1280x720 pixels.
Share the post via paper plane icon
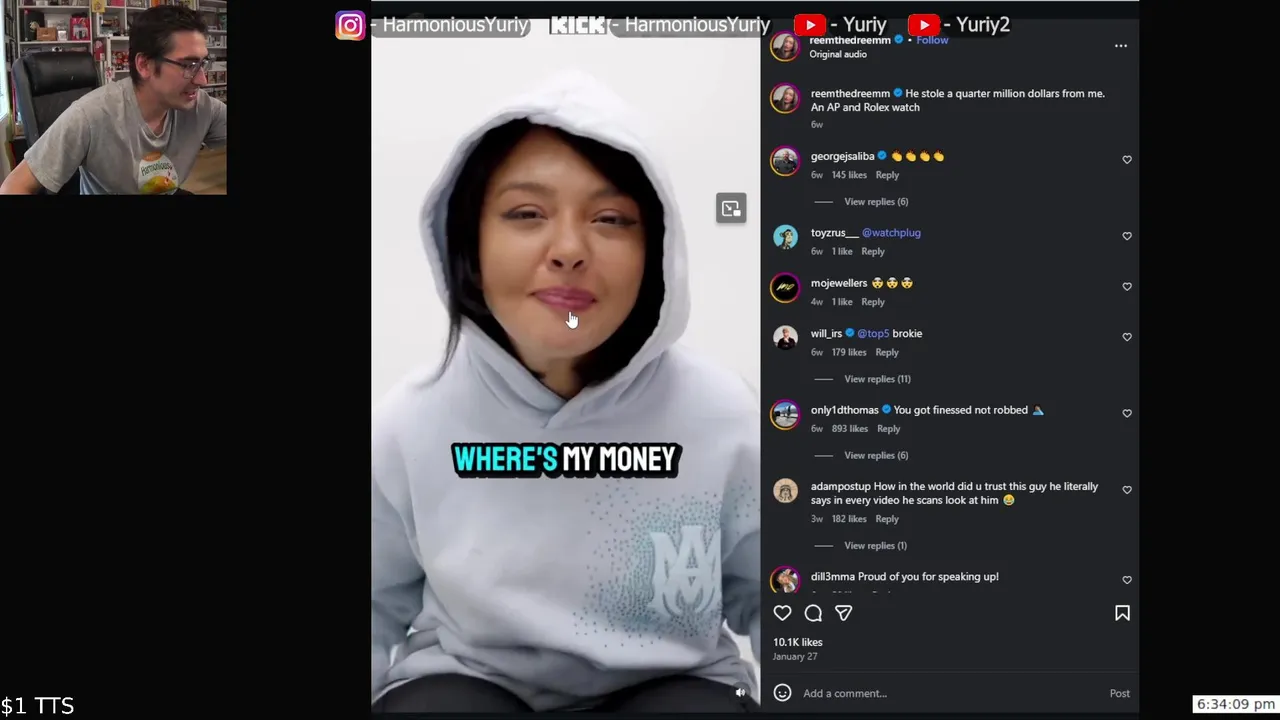click(844, 613)
